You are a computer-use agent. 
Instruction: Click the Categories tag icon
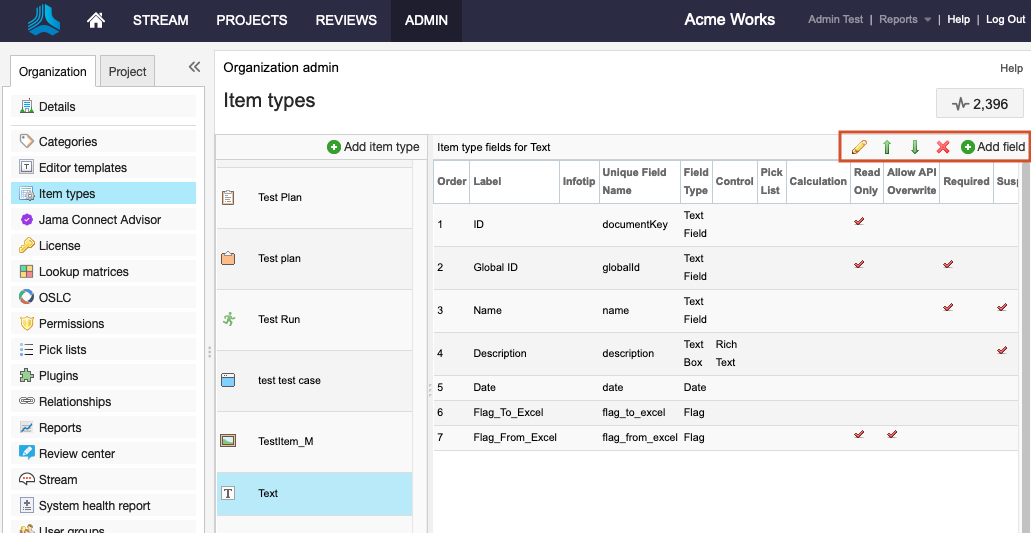[x=26, y=141]
